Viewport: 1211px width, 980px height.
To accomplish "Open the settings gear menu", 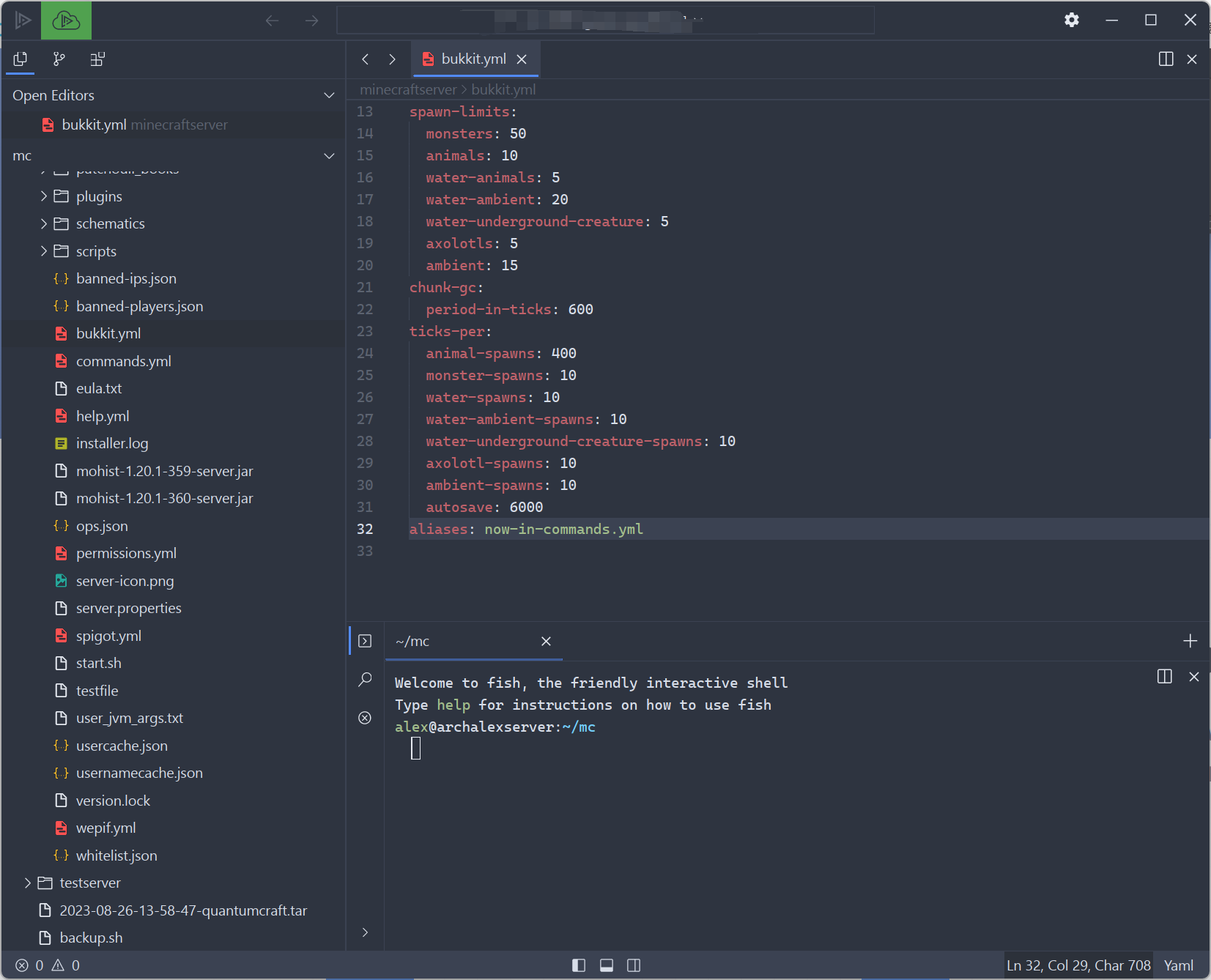I will coord(1072,20).
